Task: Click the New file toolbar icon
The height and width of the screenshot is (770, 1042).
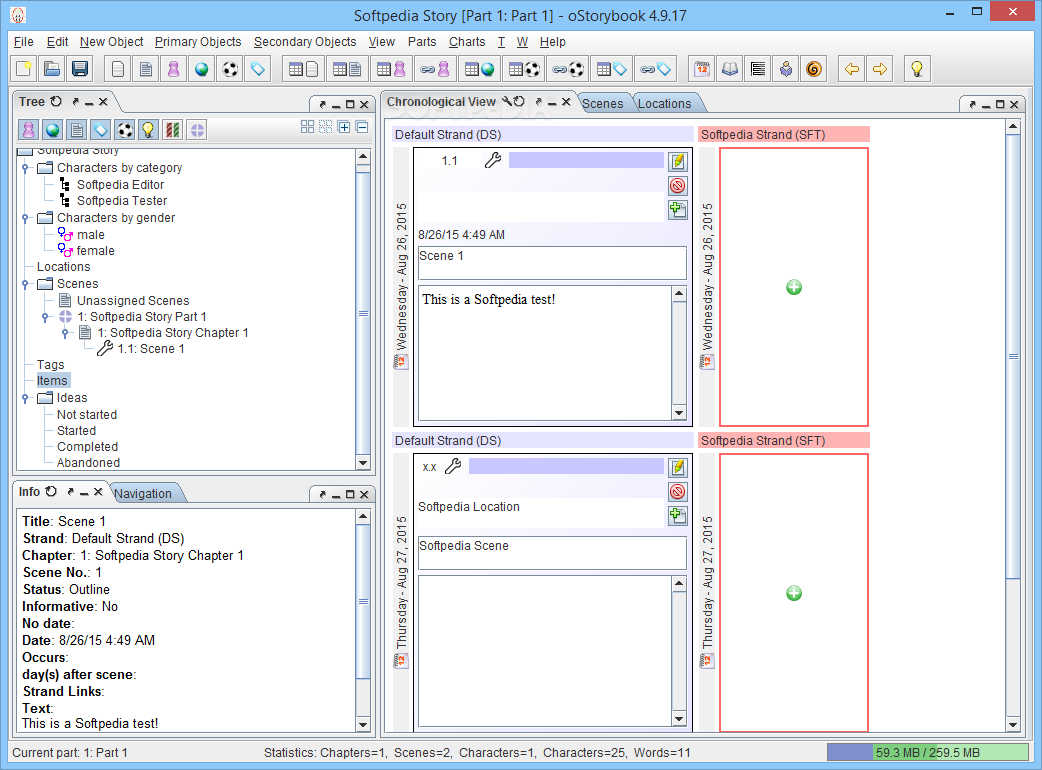Action: pyautogui.click(x=24, y=68)
